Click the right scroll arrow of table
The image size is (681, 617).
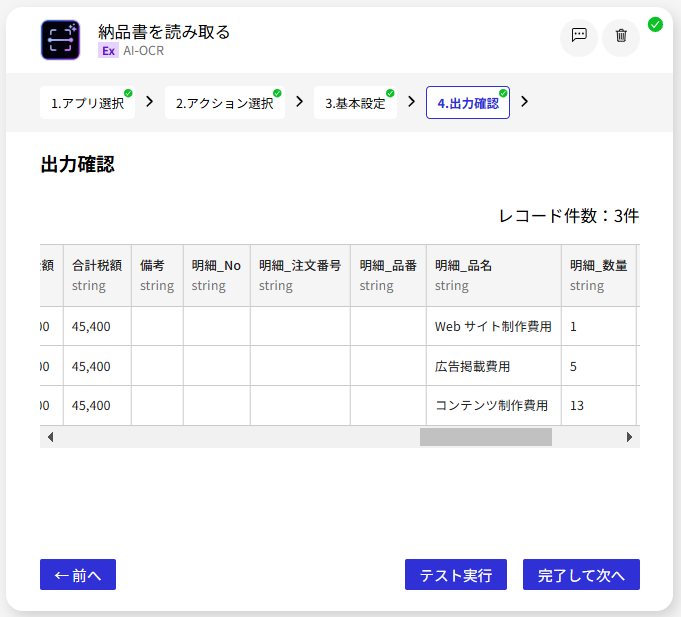coord(629,437)
